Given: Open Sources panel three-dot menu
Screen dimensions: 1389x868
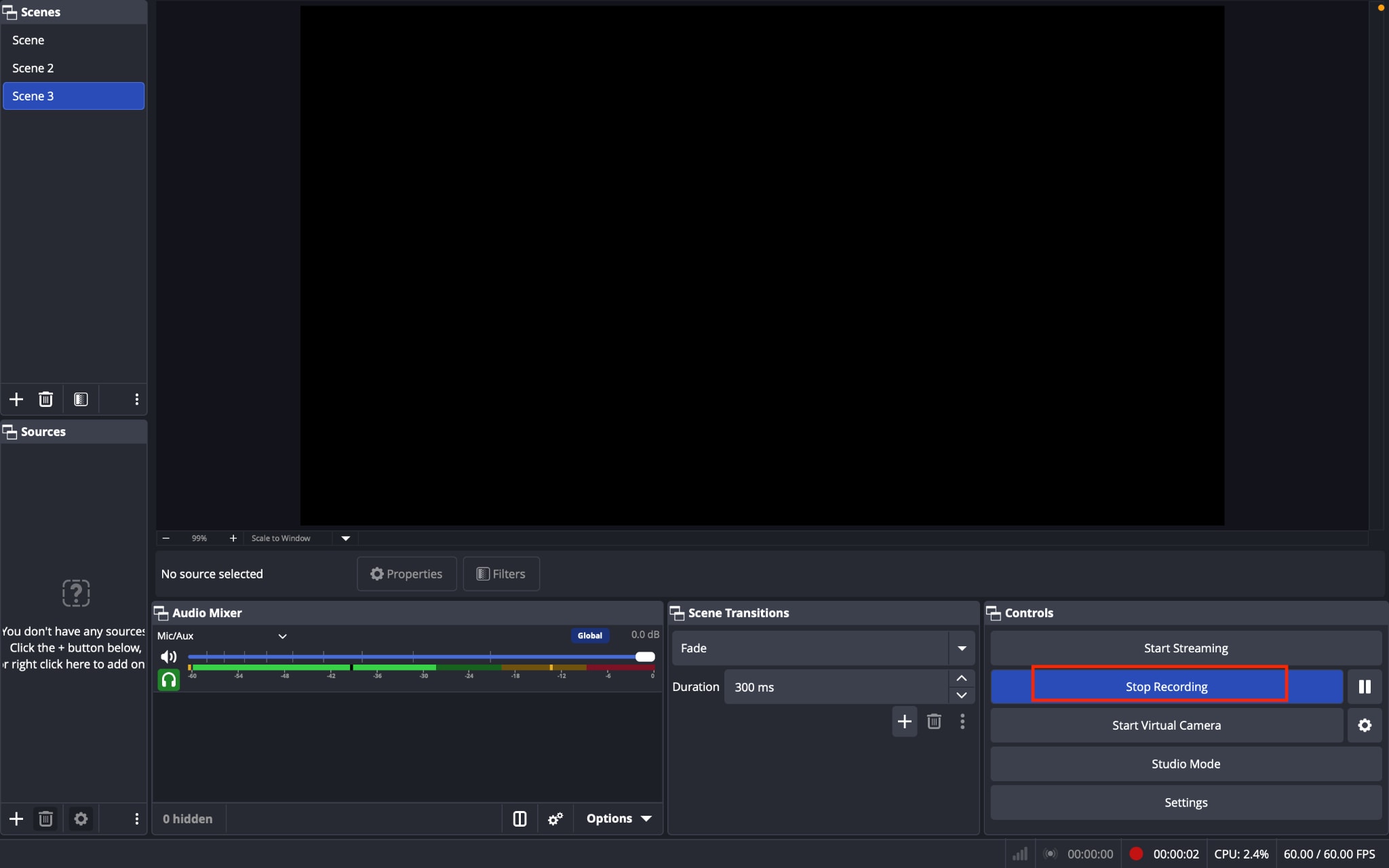Looking at the screenshot, I should pos(136,819).
